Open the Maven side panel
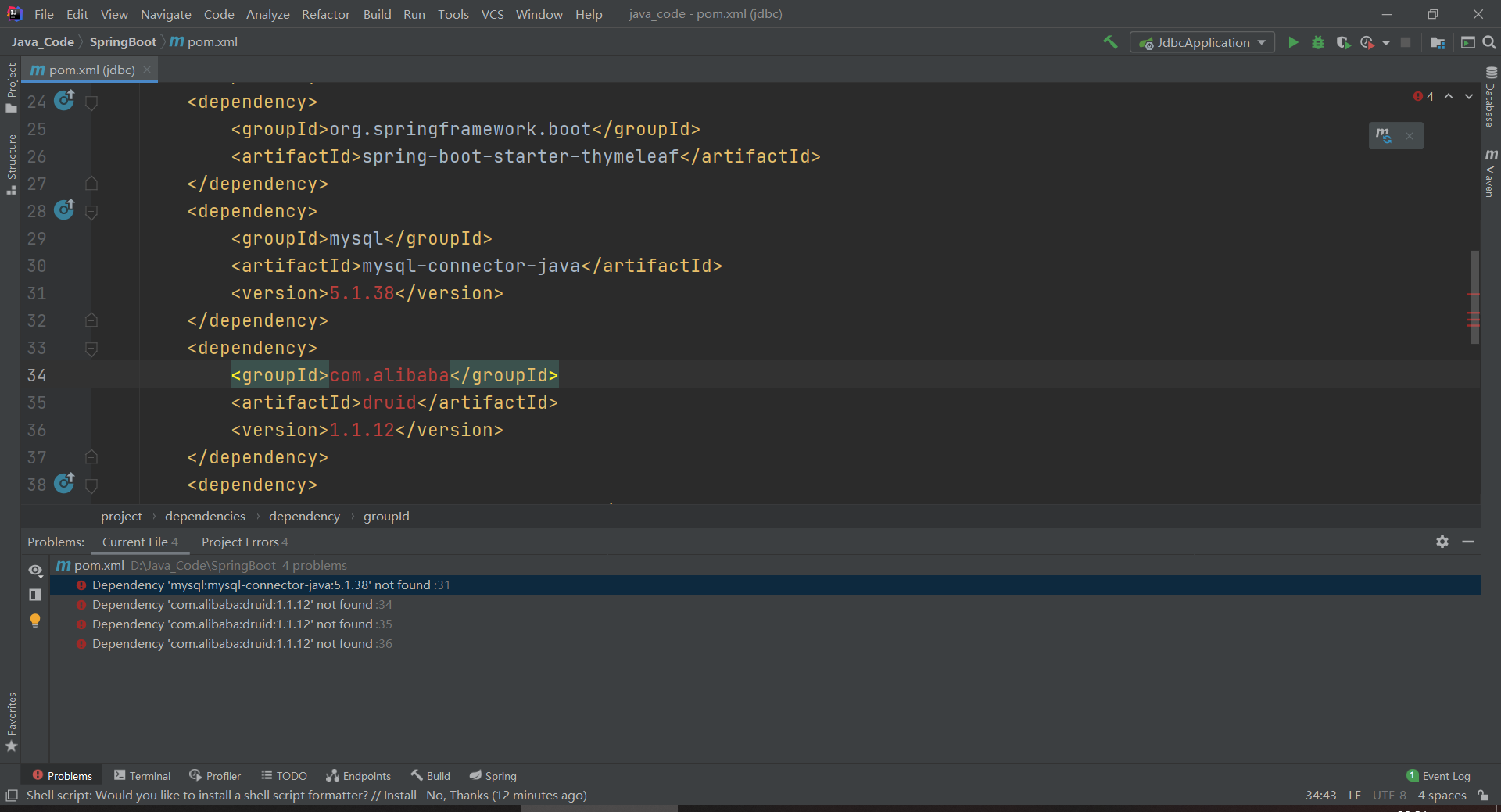The height and width of the screenshot is (812, 1501). (1491, 173)
